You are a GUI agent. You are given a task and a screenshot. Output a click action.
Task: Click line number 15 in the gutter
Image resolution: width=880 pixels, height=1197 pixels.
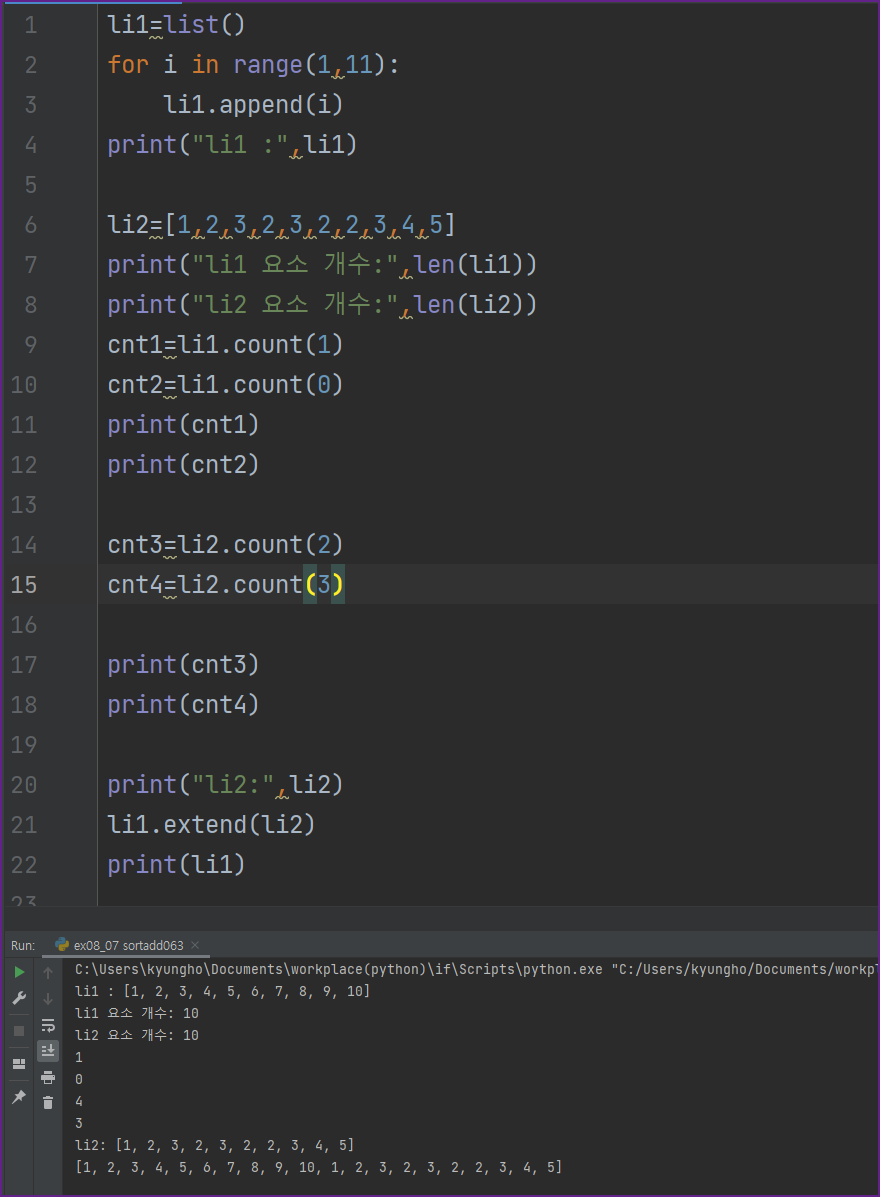(x=24, y=585)
